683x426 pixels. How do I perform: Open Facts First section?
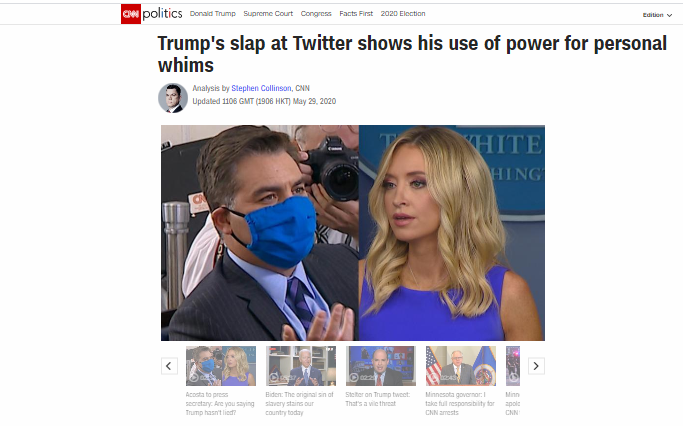tap(356, 14)
